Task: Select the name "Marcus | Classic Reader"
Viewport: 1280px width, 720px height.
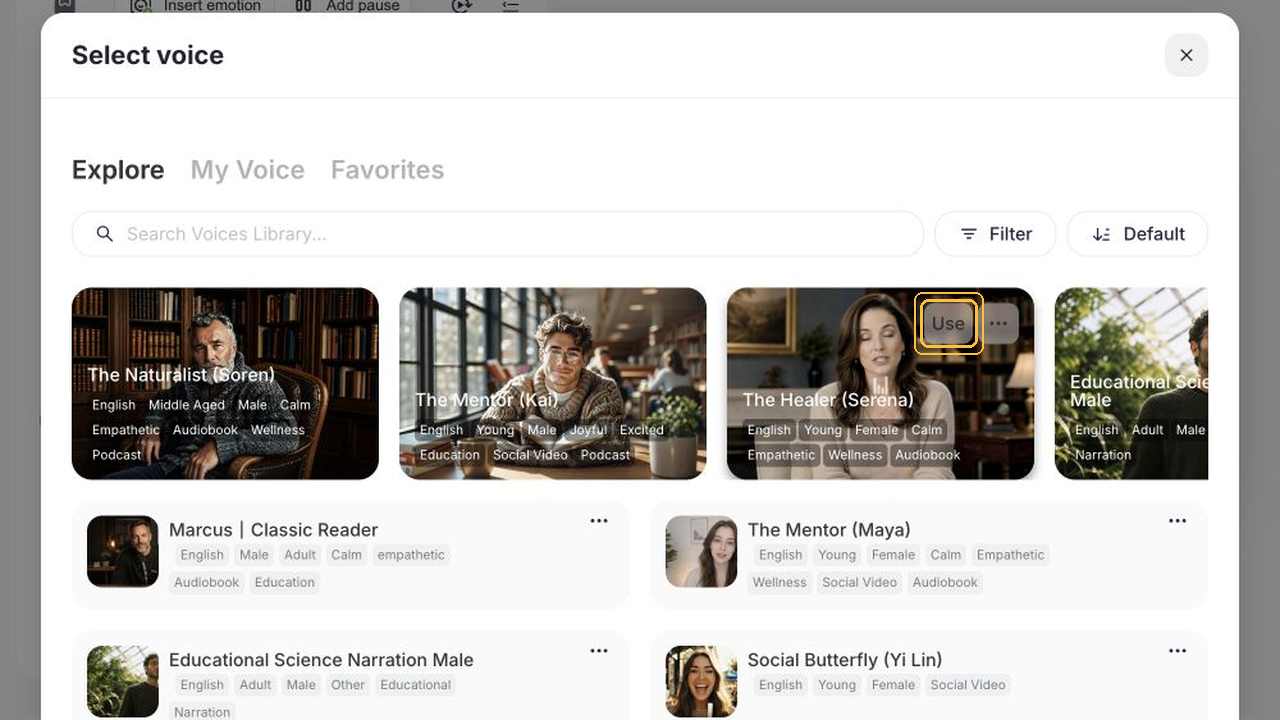Action: pos(273,530)
